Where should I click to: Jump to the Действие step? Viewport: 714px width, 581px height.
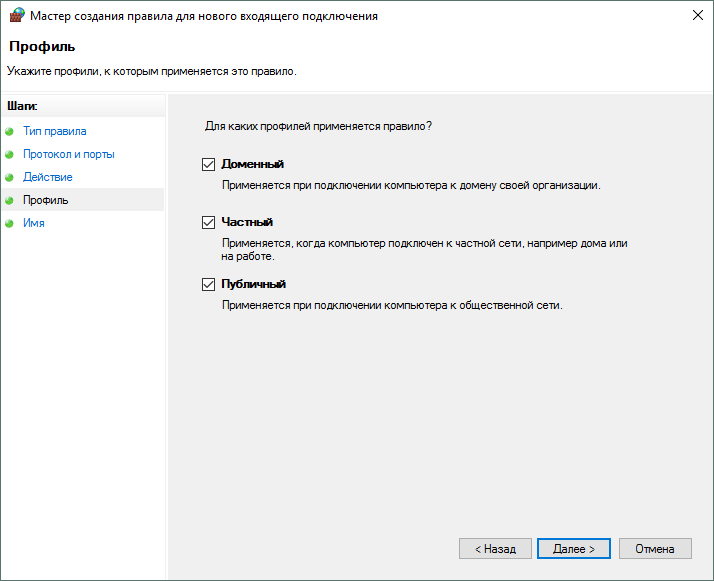coord(47,177)
